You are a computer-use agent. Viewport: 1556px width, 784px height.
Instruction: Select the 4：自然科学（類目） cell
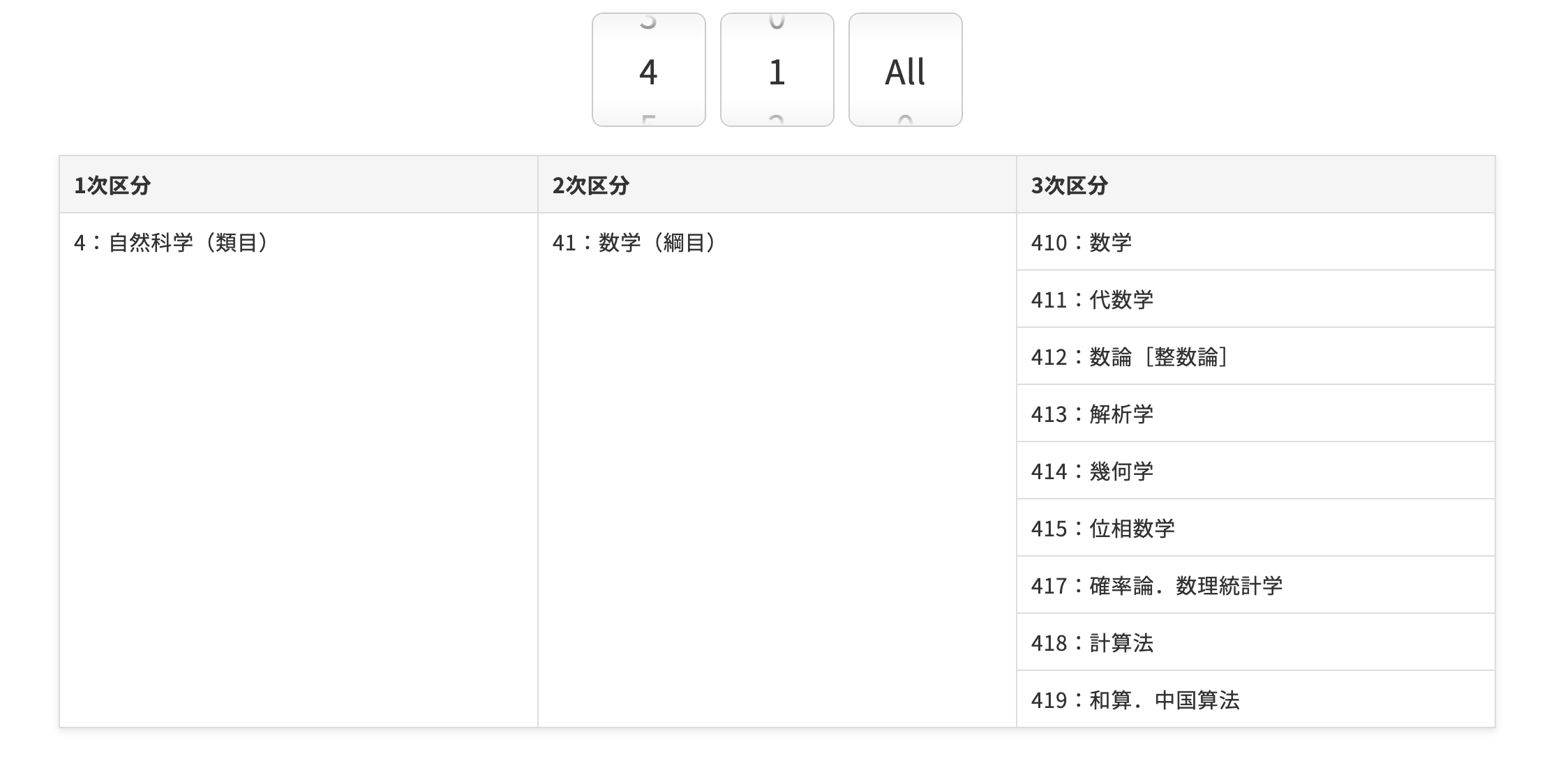(x=172, y=243)
